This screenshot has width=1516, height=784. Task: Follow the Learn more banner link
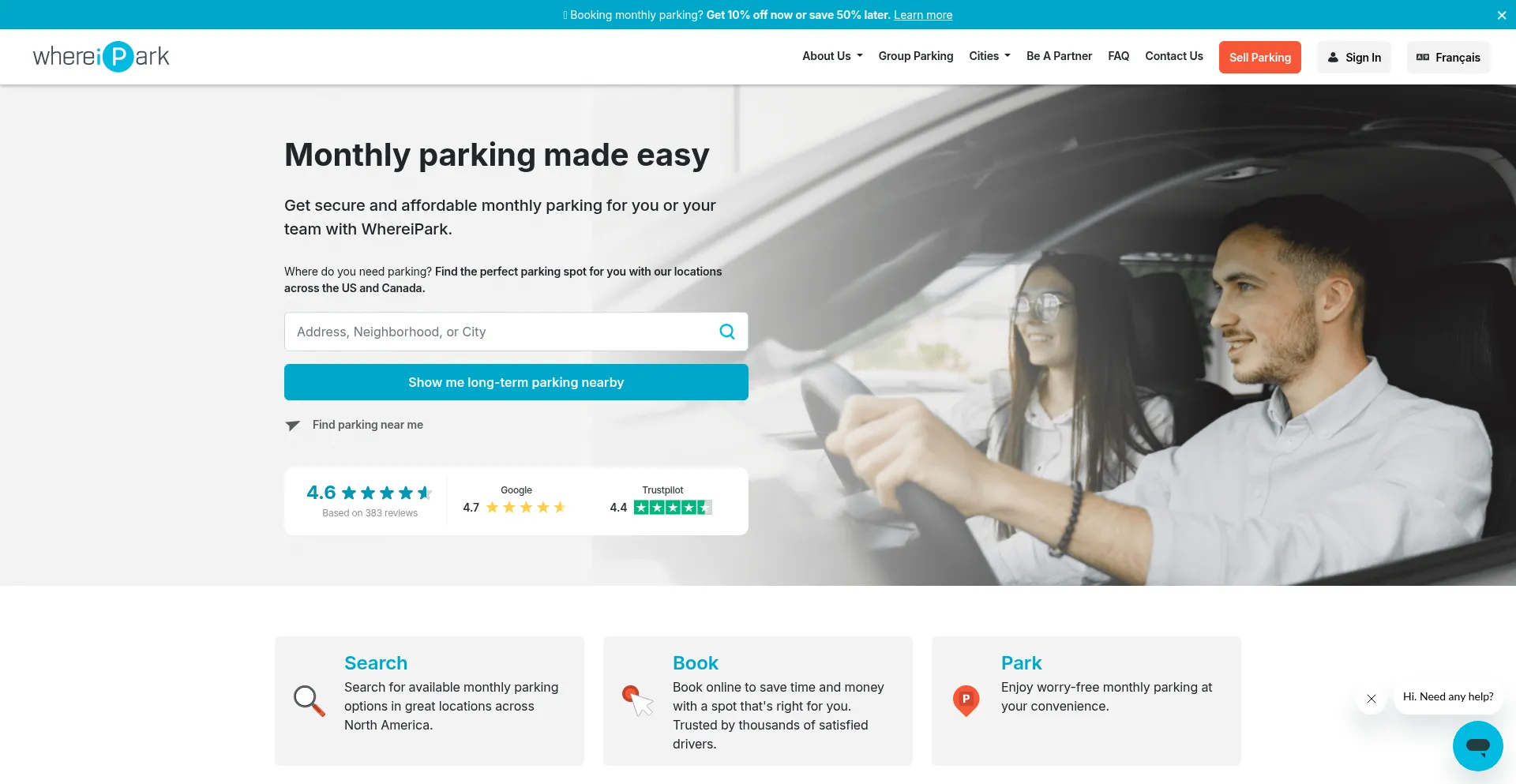[x=923, y=15]
